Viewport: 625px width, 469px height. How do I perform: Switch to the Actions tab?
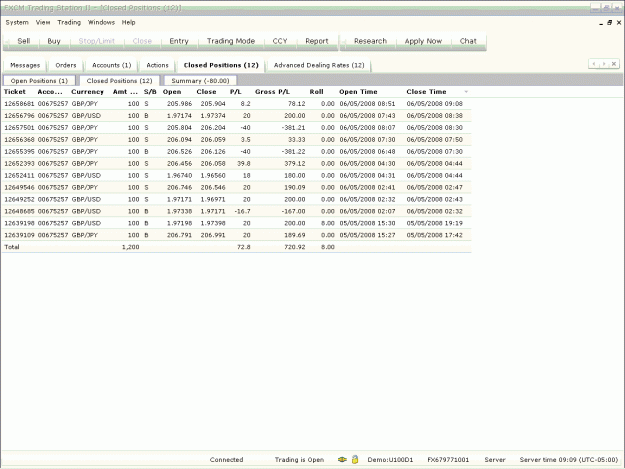(x=157, y=65)
